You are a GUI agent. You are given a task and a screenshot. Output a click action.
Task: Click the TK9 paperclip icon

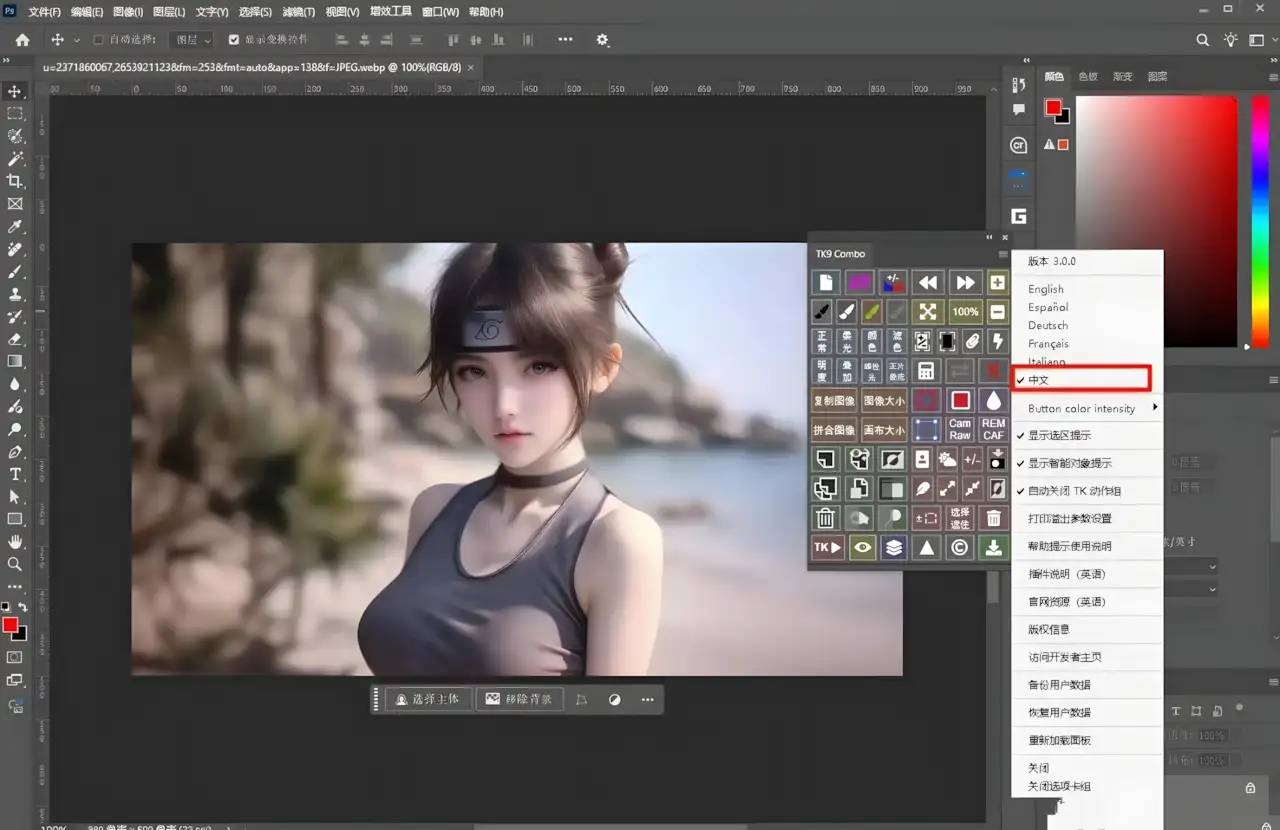tap(972, 341)
